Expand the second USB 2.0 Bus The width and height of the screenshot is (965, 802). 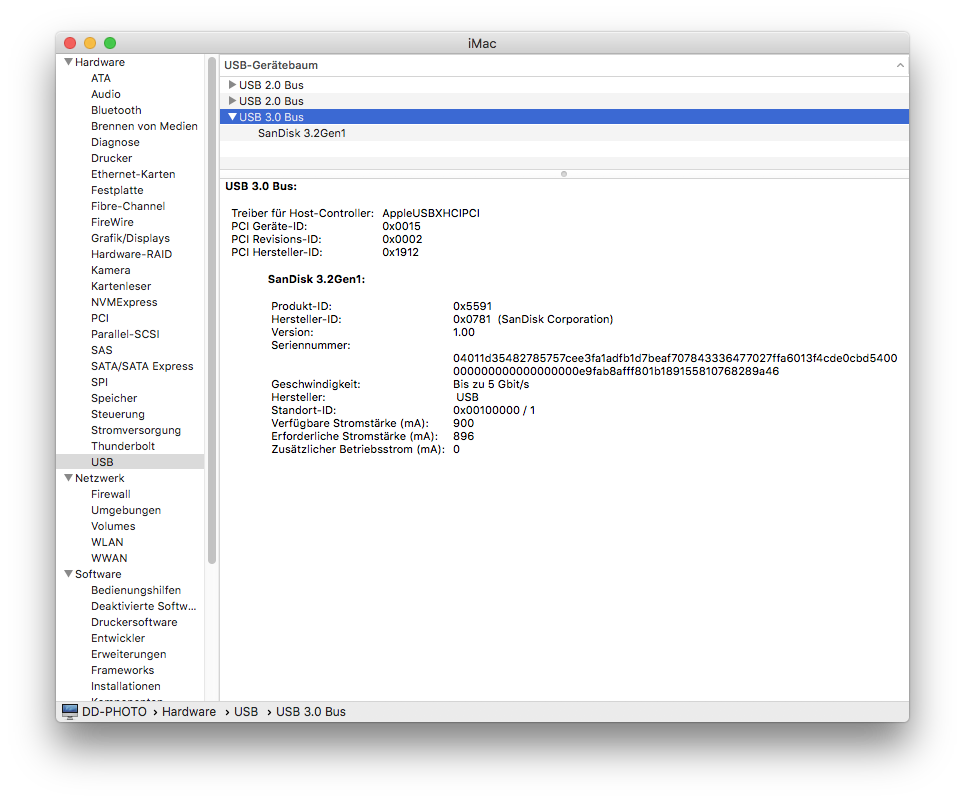coord(232,101)
